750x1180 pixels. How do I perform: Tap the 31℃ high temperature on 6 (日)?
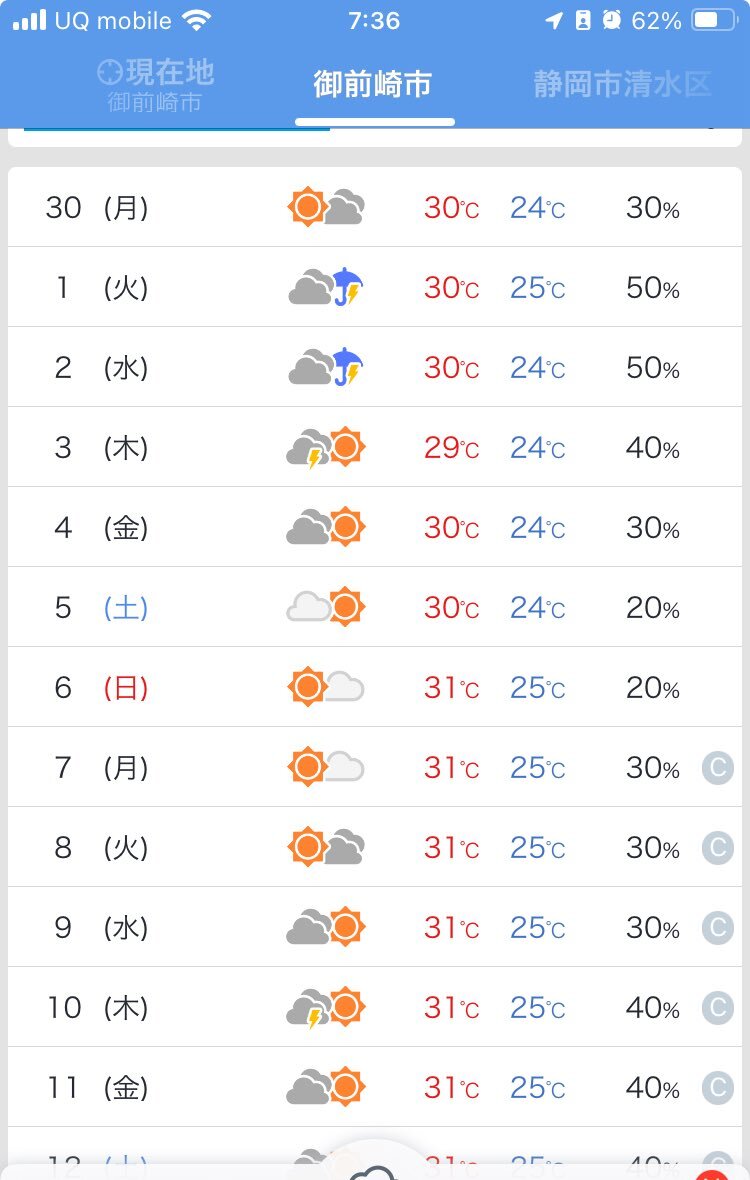point(451,688)
